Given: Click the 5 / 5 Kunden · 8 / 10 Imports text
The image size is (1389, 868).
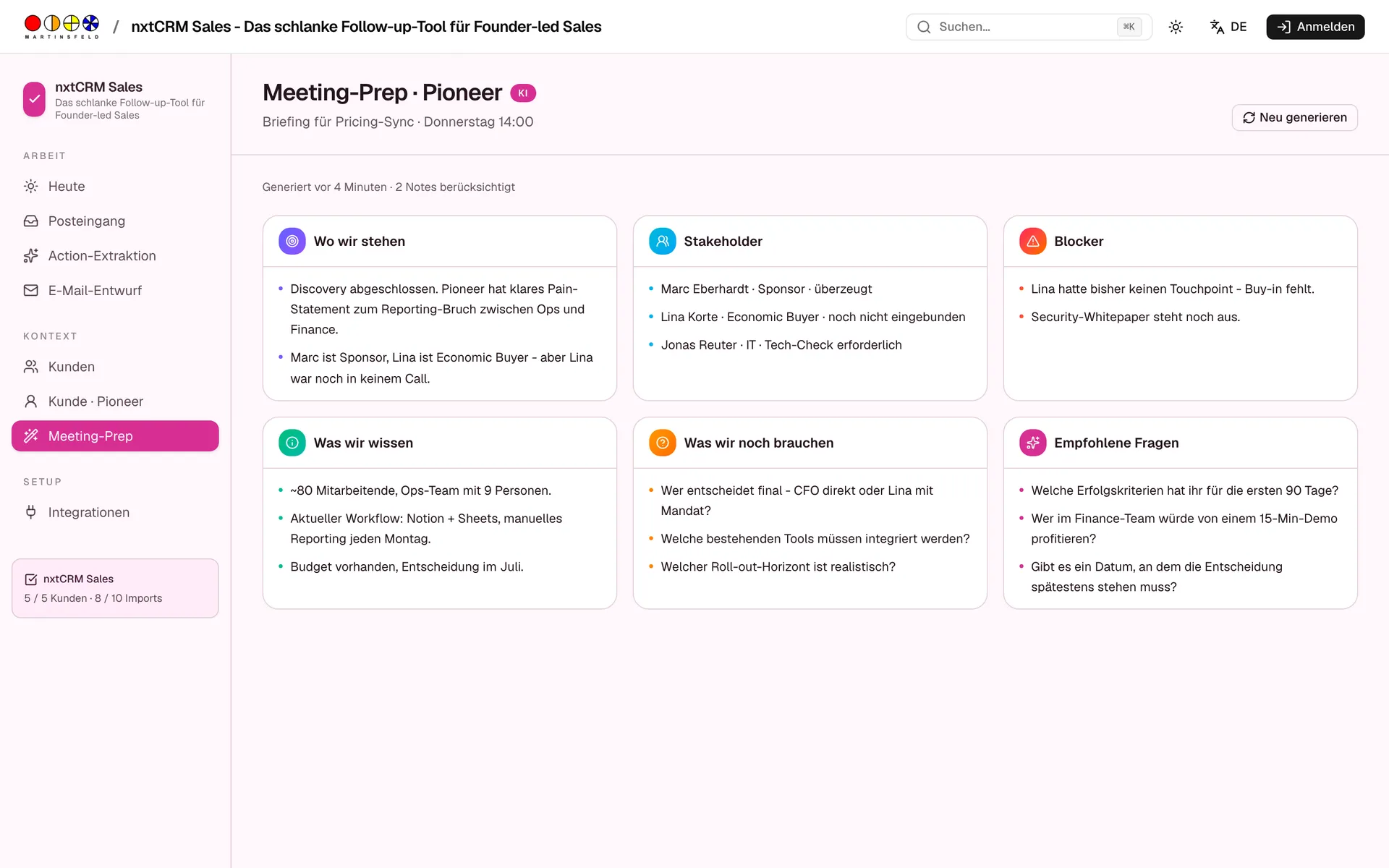Looking at the screenshot, I should pos(93,598).
